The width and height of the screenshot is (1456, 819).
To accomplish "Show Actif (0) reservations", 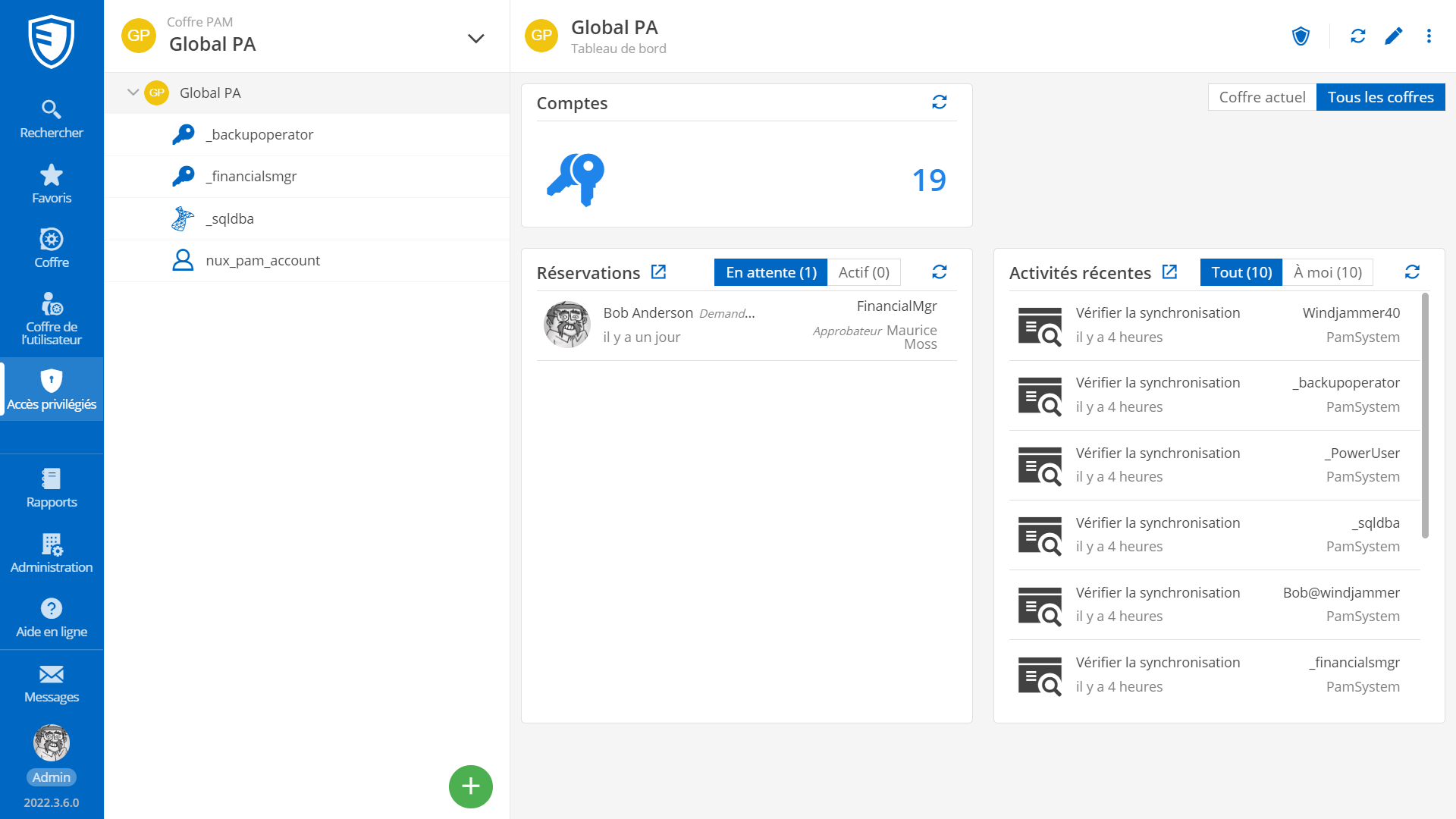I will [863, 272].
